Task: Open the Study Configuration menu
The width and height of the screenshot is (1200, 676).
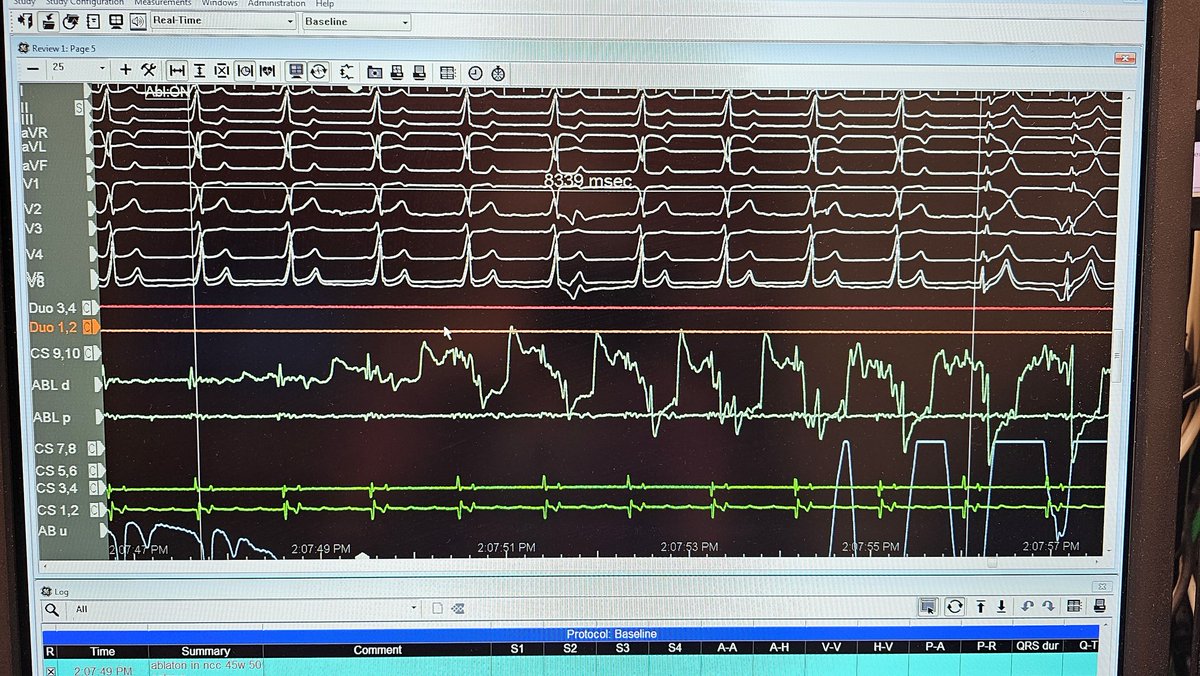Action: tap(84, 3)
